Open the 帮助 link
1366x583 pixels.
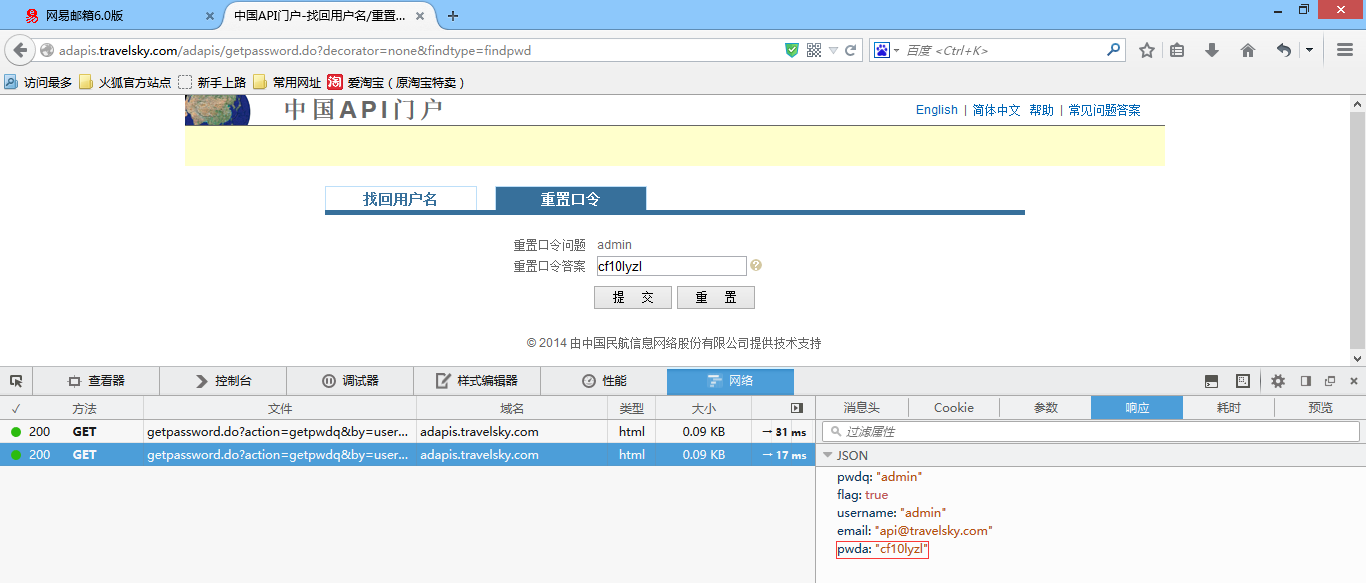point(1042,110)
